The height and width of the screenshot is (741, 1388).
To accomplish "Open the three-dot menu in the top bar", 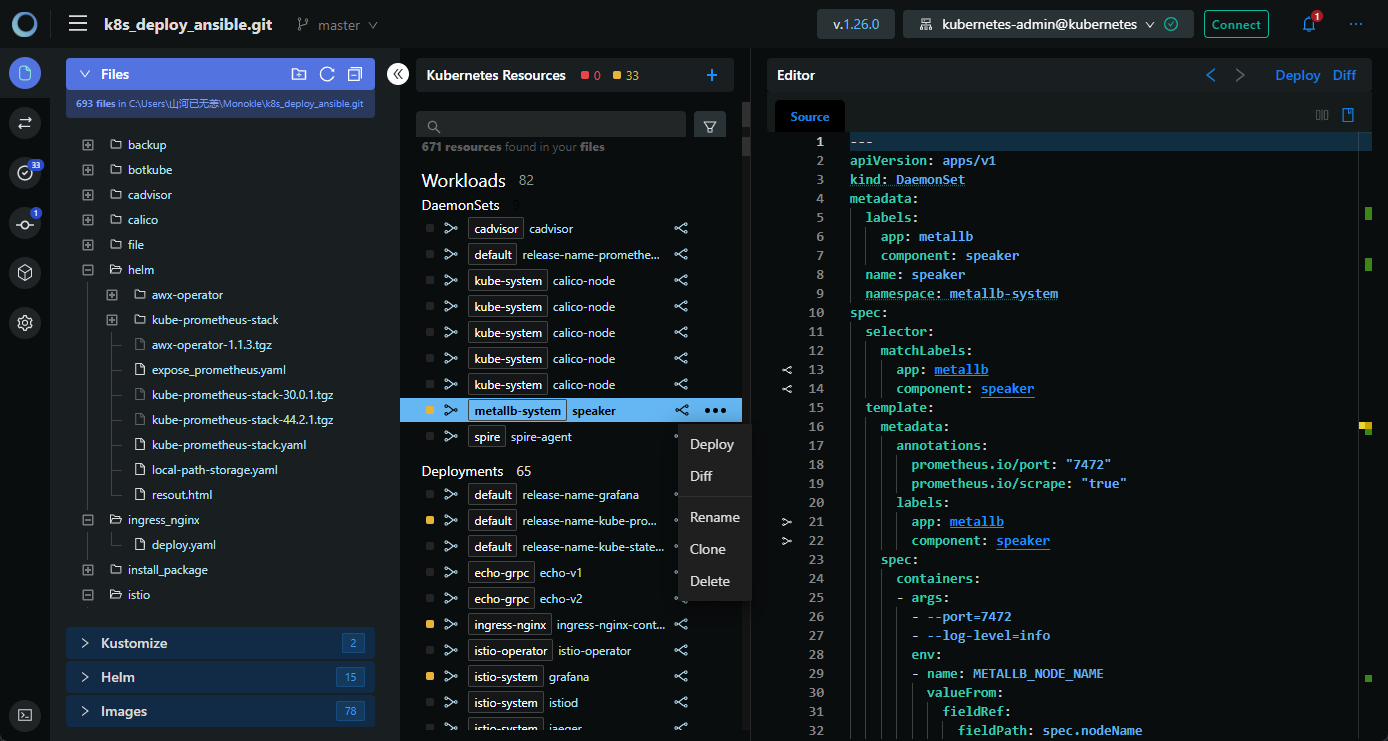I will [1355, 24].
